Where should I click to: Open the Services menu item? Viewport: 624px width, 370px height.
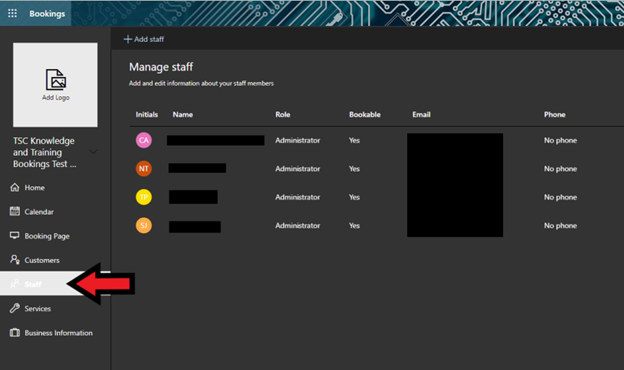click(55, 308)
